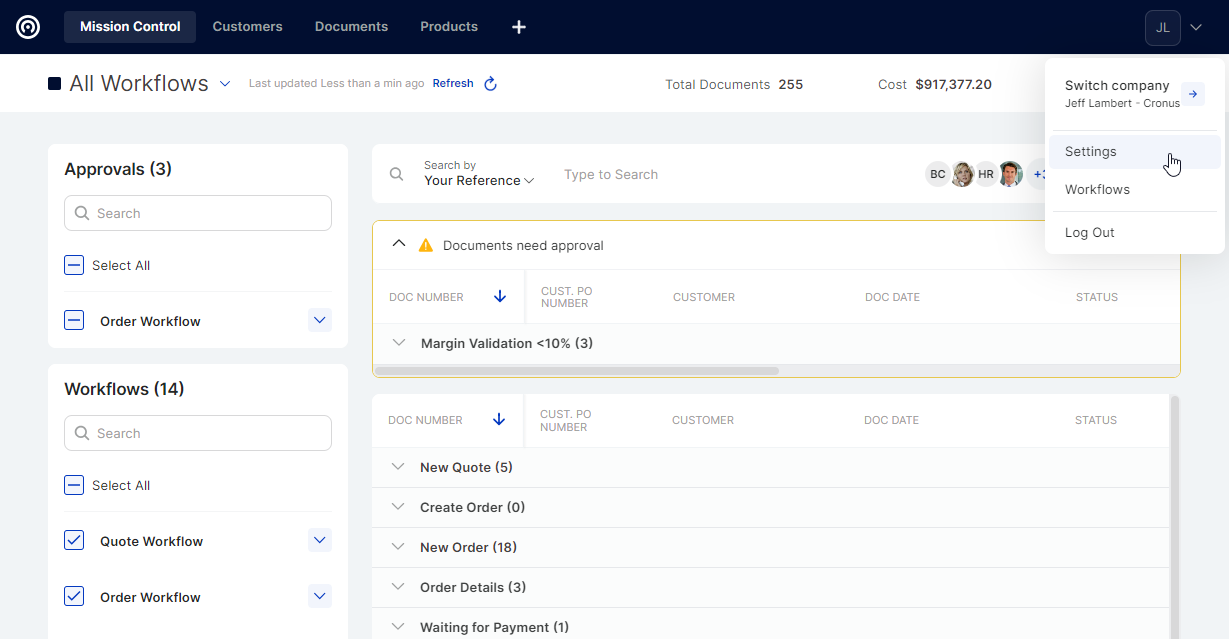Choose Log Out in the user menu
Viewport: 1229px width, 639px height.
pos(1089,232)
